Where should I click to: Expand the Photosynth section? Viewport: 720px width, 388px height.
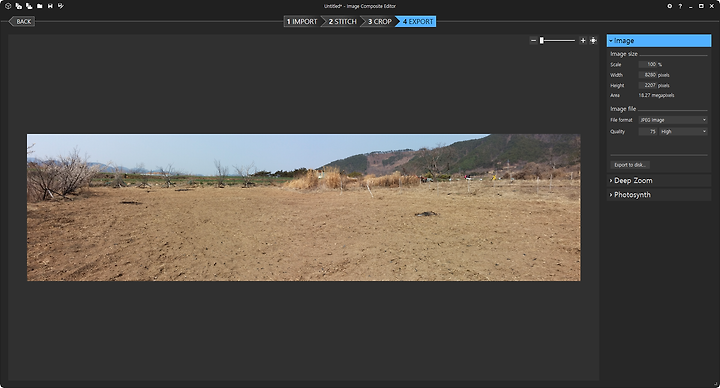point(659,195)
